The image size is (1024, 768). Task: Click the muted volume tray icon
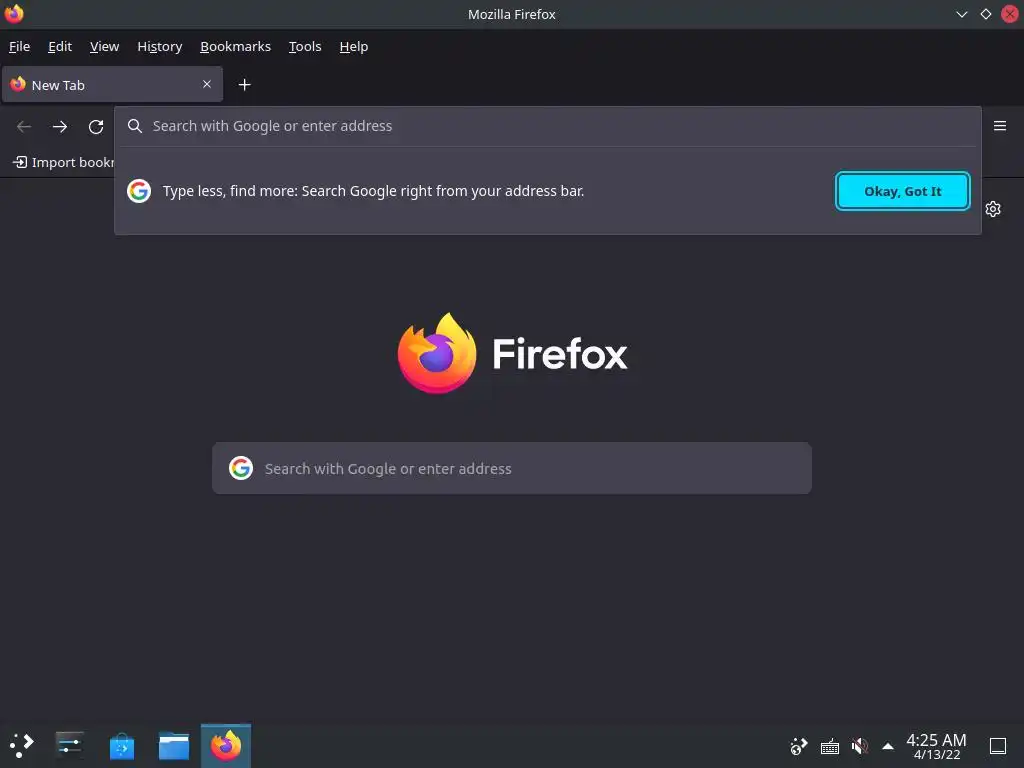pos(859,746)
